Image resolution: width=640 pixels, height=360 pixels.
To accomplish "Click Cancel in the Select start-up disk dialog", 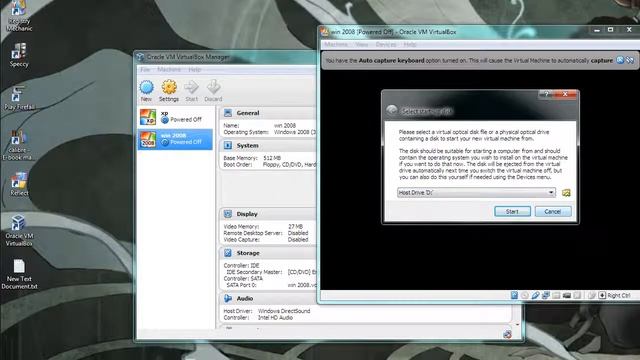I will (x=553, y=211).
